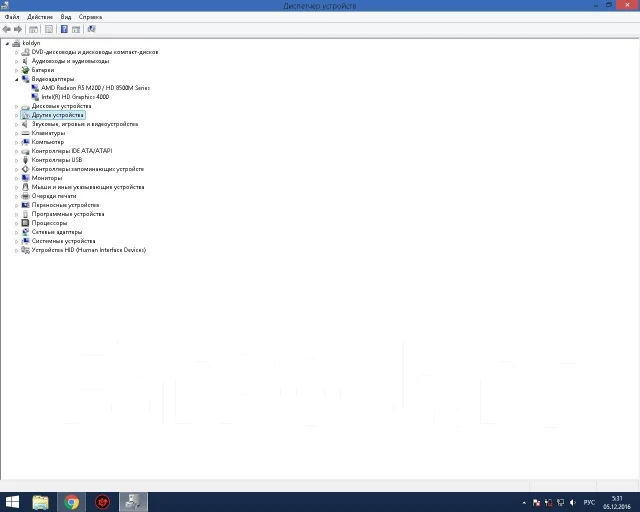Click the red round taskbar app icon
The height and width of the screenshot is (512, 640).
tap(102, 502)
